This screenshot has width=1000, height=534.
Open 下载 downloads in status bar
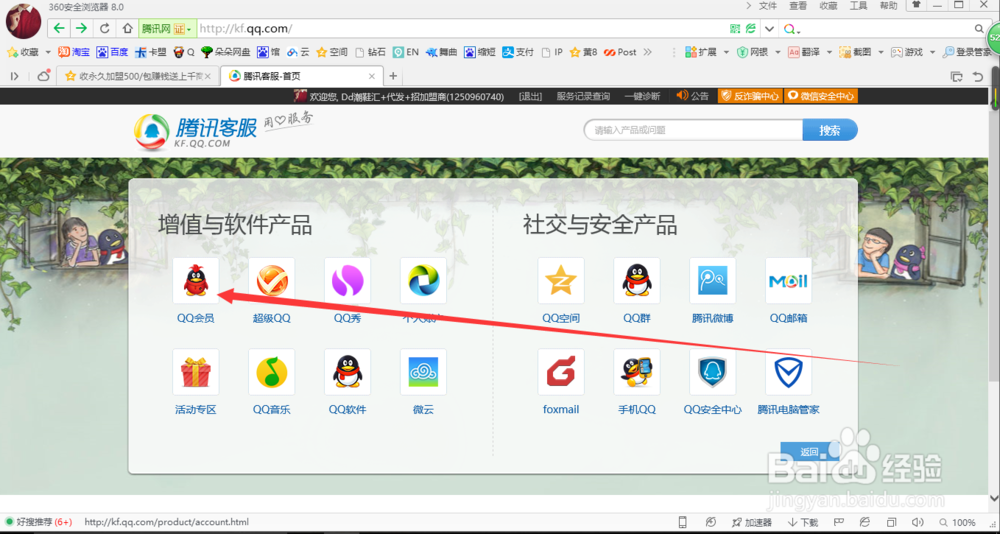pyautogui.click(x=803, y=522)
